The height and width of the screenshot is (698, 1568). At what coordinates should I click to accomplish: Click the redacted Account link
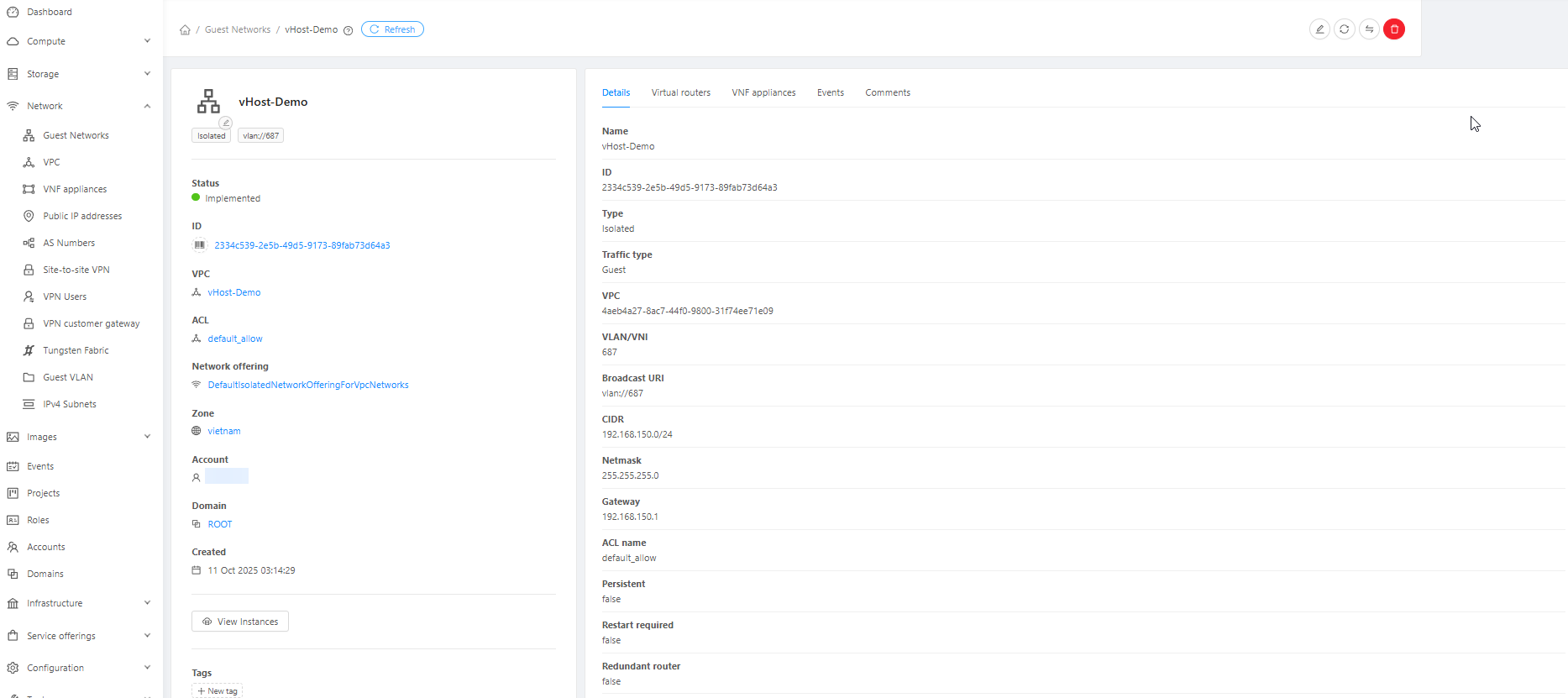click(x=227, y=476)
